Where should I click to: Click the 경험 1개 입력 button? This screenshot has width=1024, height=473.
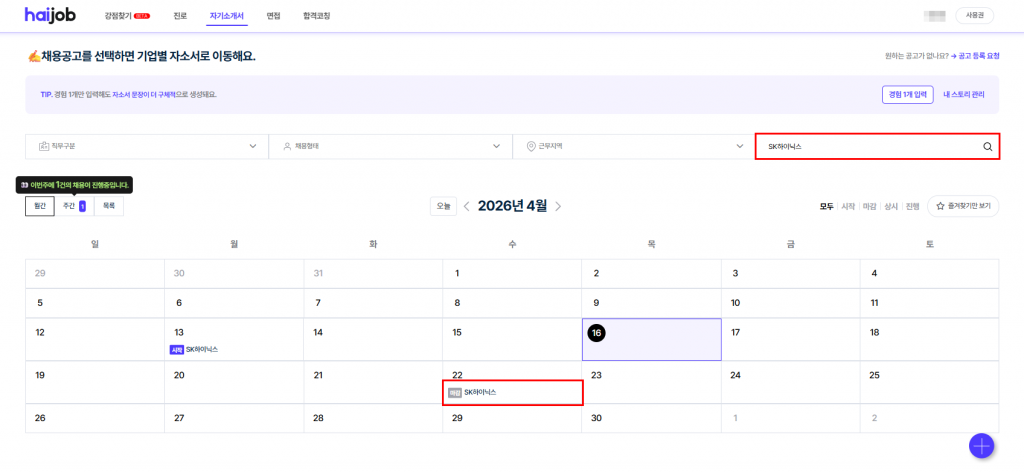(x=907, y=94)
